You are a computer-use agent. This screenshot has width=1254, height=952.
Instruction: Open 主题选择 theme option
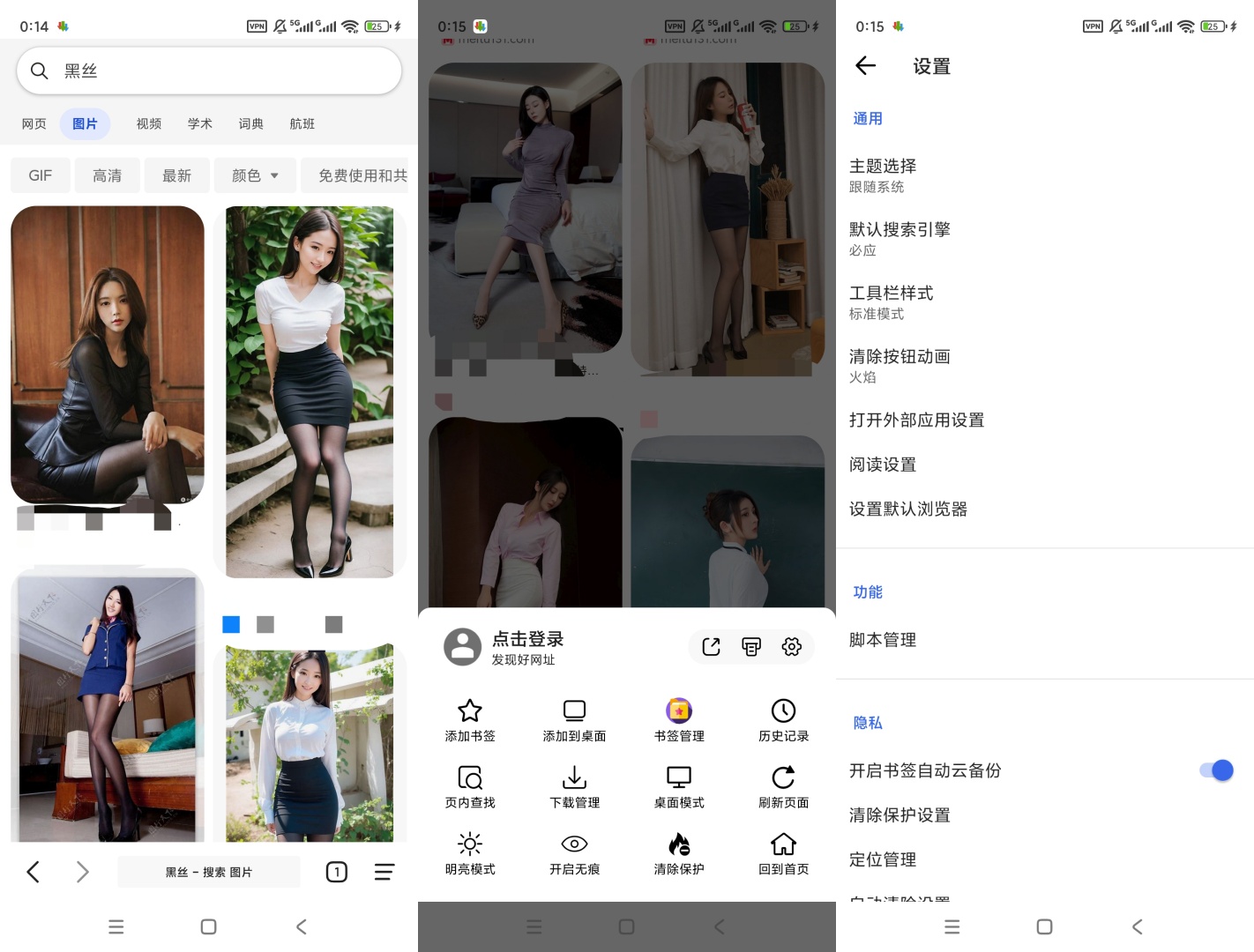(1044, 175)
